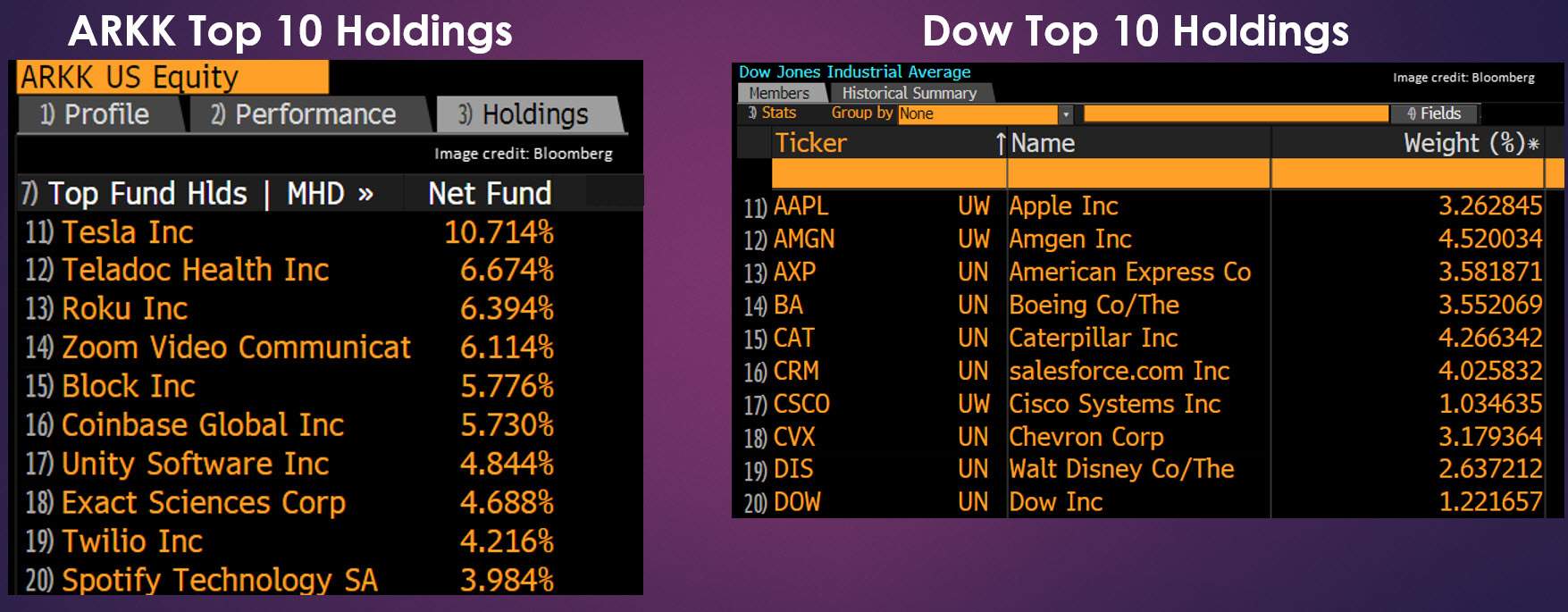
Task: Switch to Historical Summary tab
Action: pos(909,93)
